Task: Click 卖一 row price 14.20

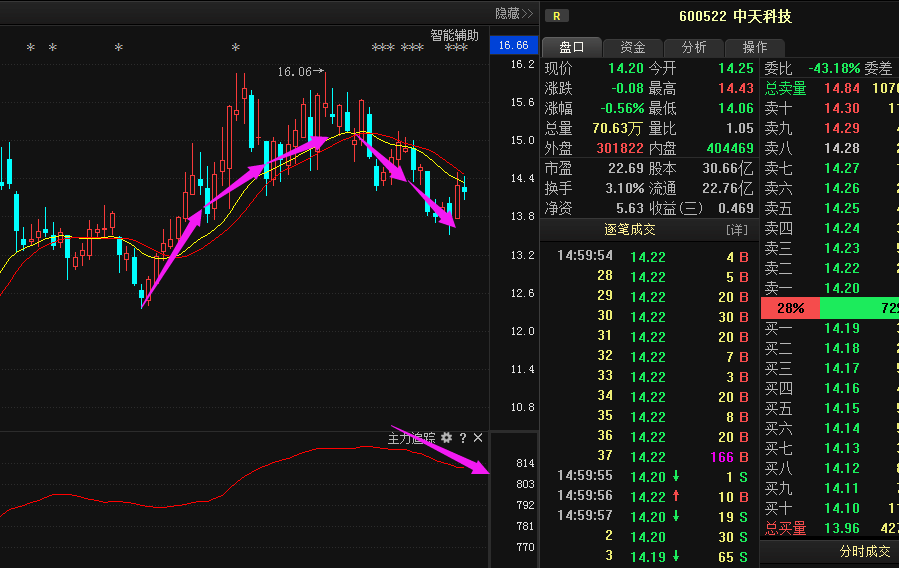Action: coord(842,288)
